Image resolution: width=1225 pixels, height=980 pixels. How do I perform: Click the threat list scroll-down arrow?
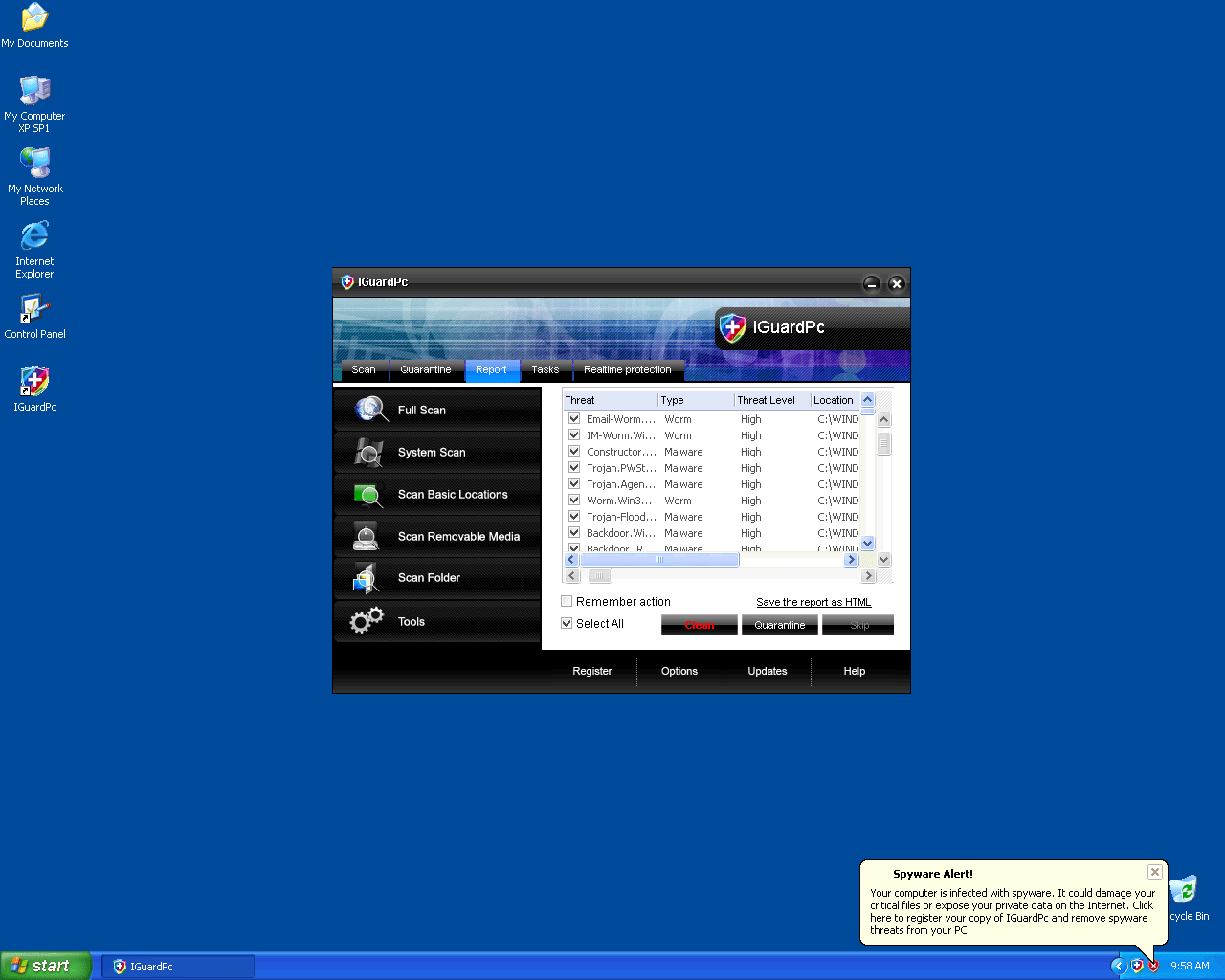868,543
